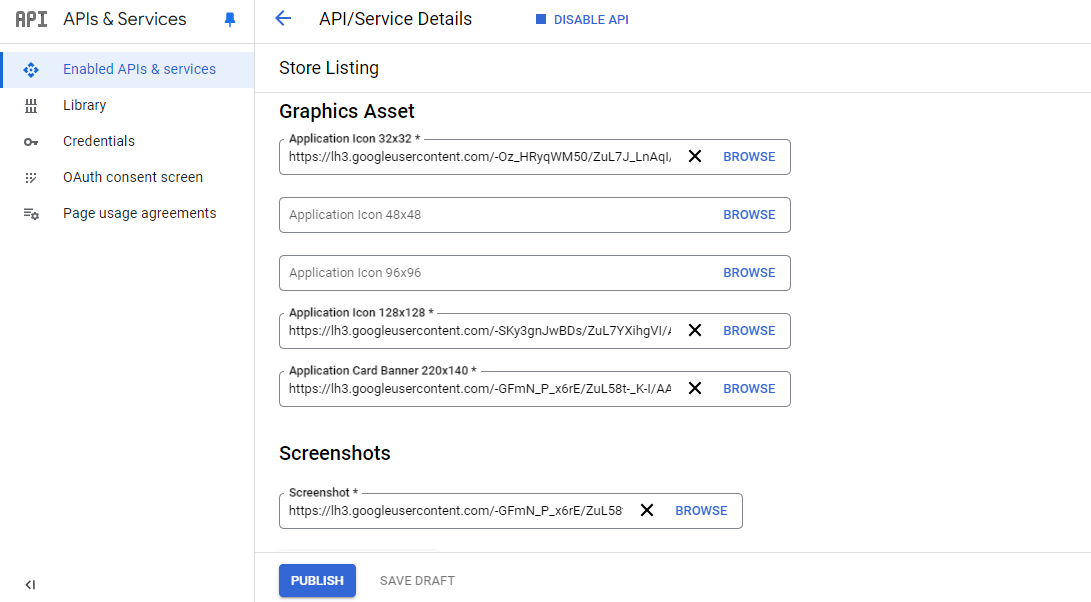Click the Application Icon 48x48 field

coord(534,215)
